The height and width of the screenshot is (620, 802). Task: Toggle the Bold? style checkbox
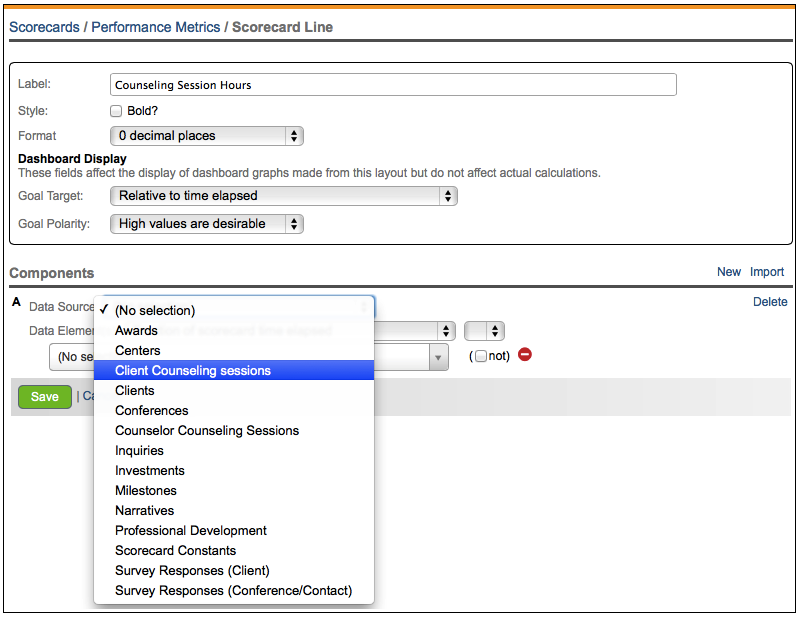[x=116, y=111]
